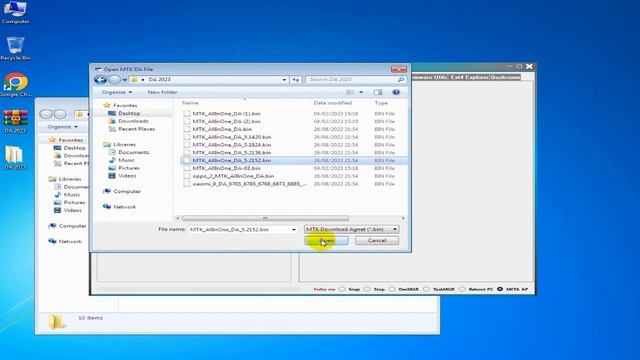Open Documents library in the dialog sidebar
640x360 pixels.
(133, 152)
